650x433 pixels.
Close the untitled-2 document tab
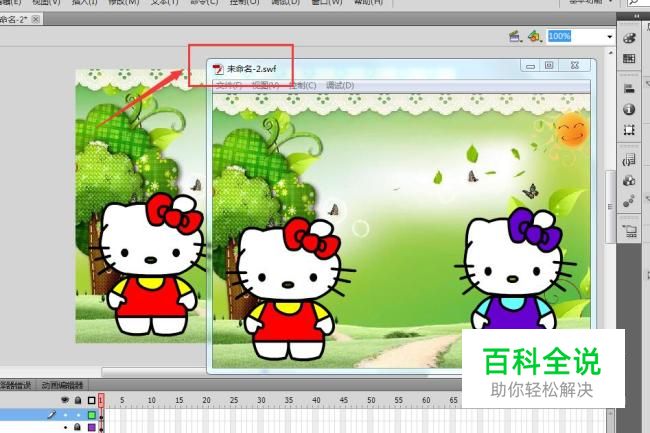coord(36,19)
